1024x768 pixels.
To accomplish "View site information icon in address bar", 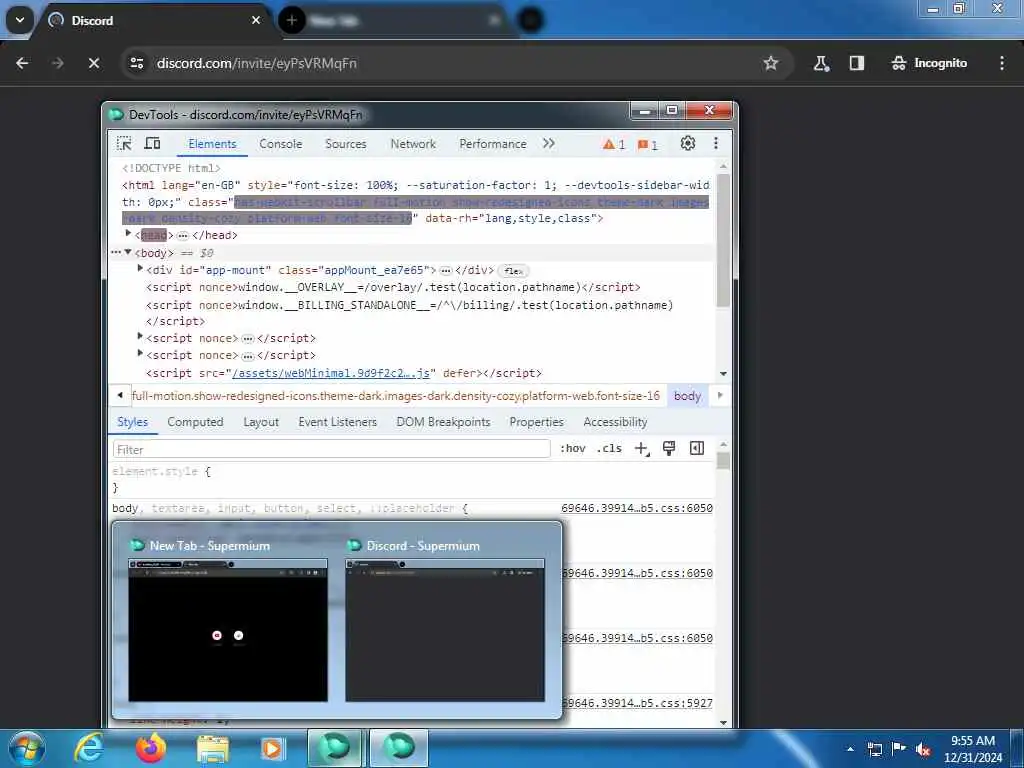I will [x=136, y=63].
